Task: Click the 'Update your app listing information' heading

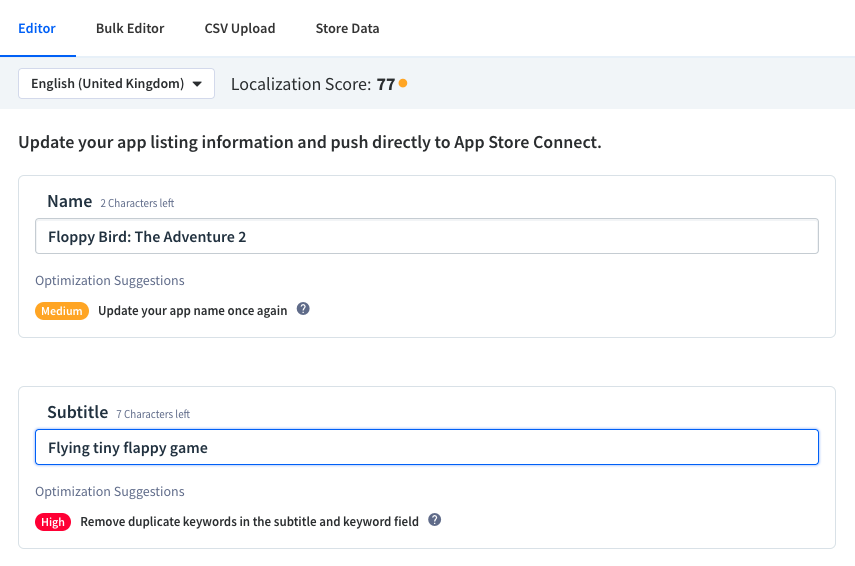Action: (310, 142)
